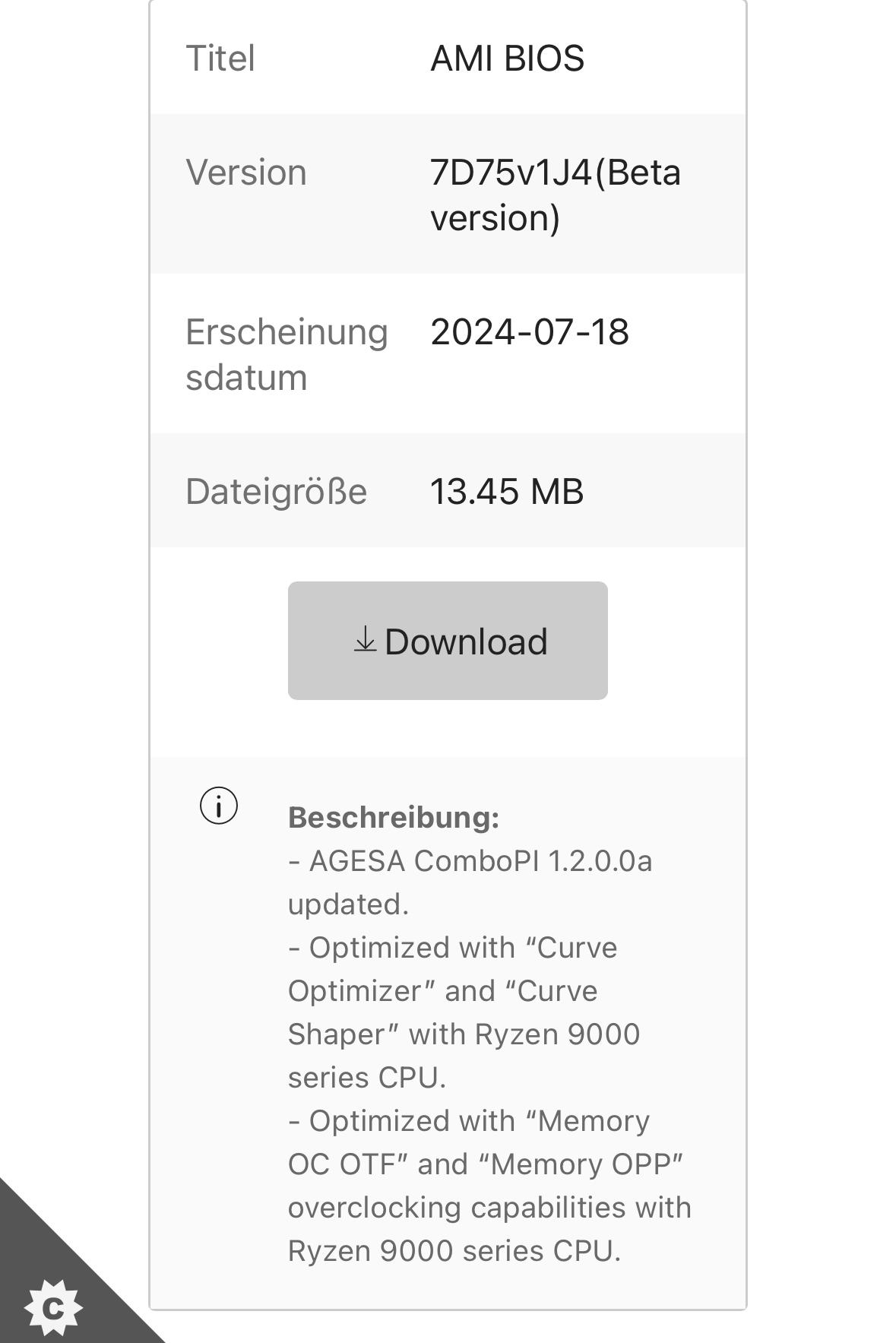Image resolution: width=896 pixels, height=1343 pixels.
Task: Click the "overclocking capabilities with" line
Action: 489,1208
